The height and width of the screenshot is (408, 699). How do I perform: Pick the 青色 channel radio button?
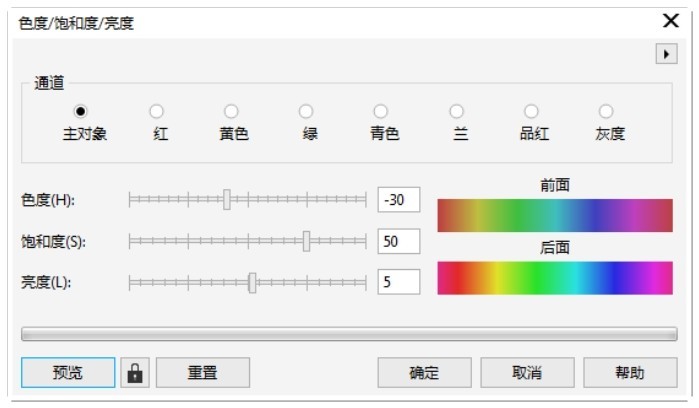380,111
